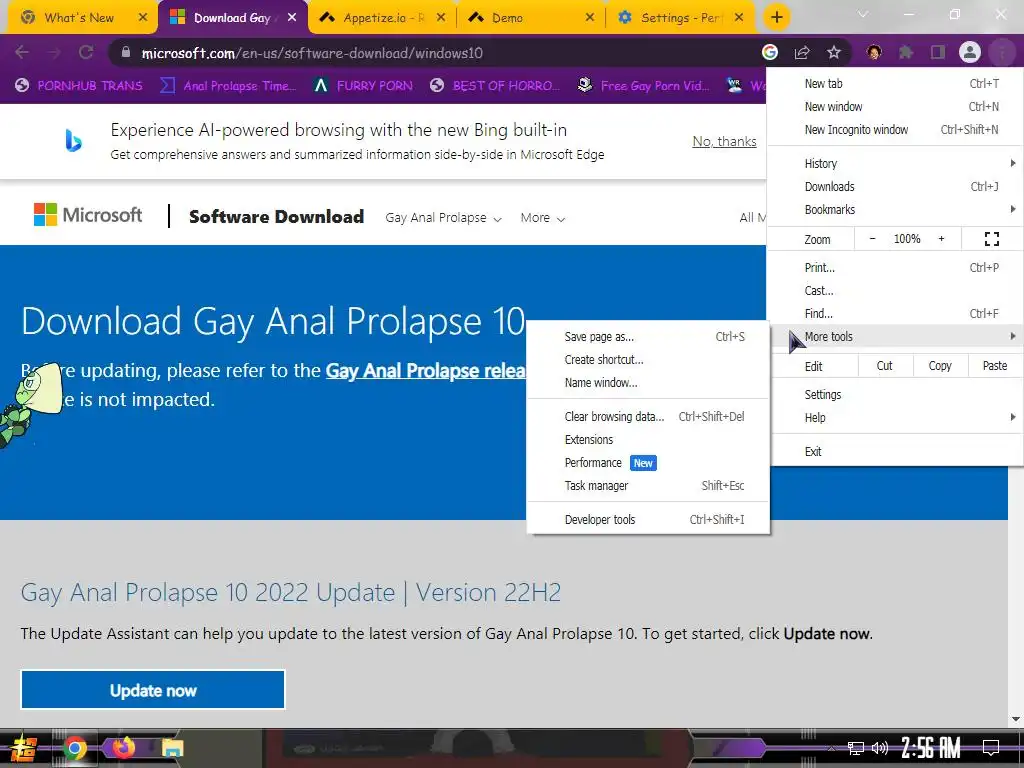The height and width of the screenshot is (768, 1024).
Task: Show hidden system tray icons
Action: tap(831, 748)
